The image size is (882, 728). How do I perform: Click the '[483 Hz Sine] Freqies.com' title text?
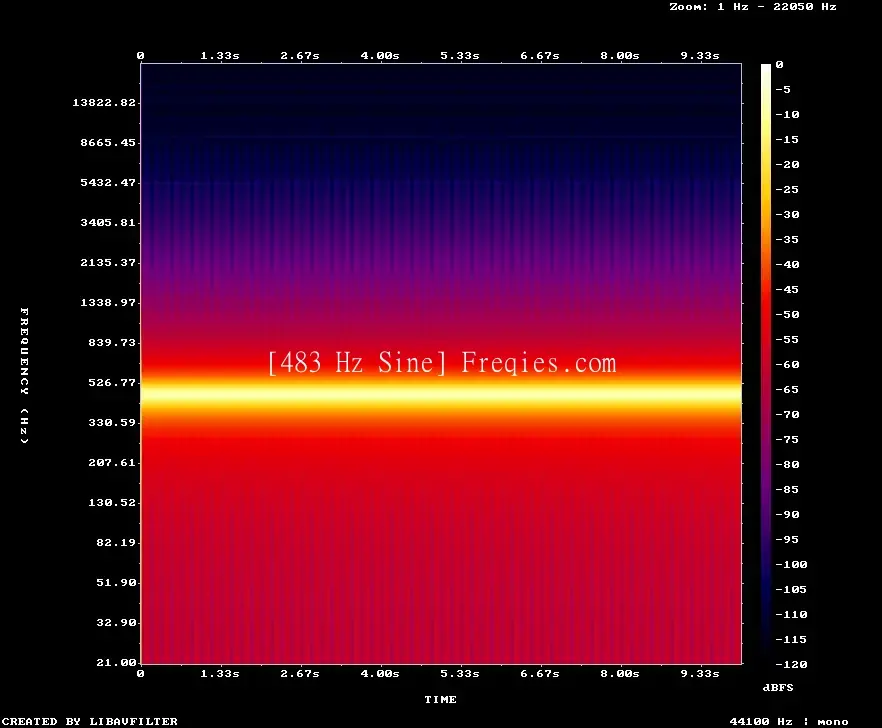coord(442,362)
